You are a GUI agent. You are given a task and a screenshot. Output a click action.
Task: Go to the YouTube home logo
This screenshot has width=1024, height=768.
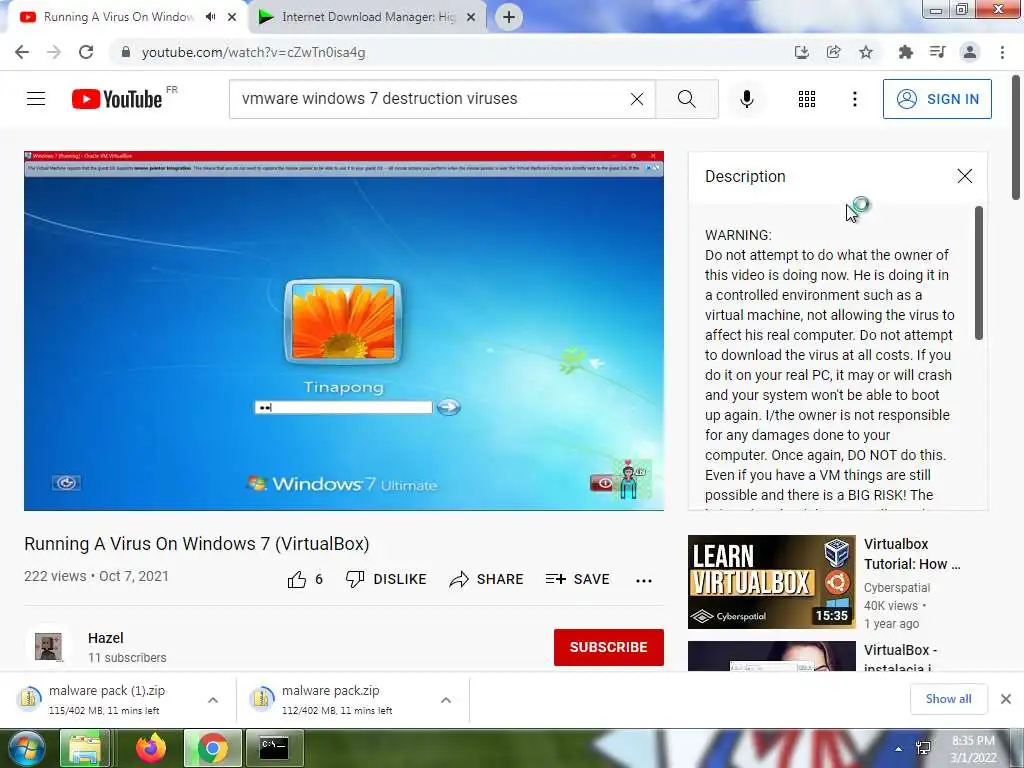117,99
